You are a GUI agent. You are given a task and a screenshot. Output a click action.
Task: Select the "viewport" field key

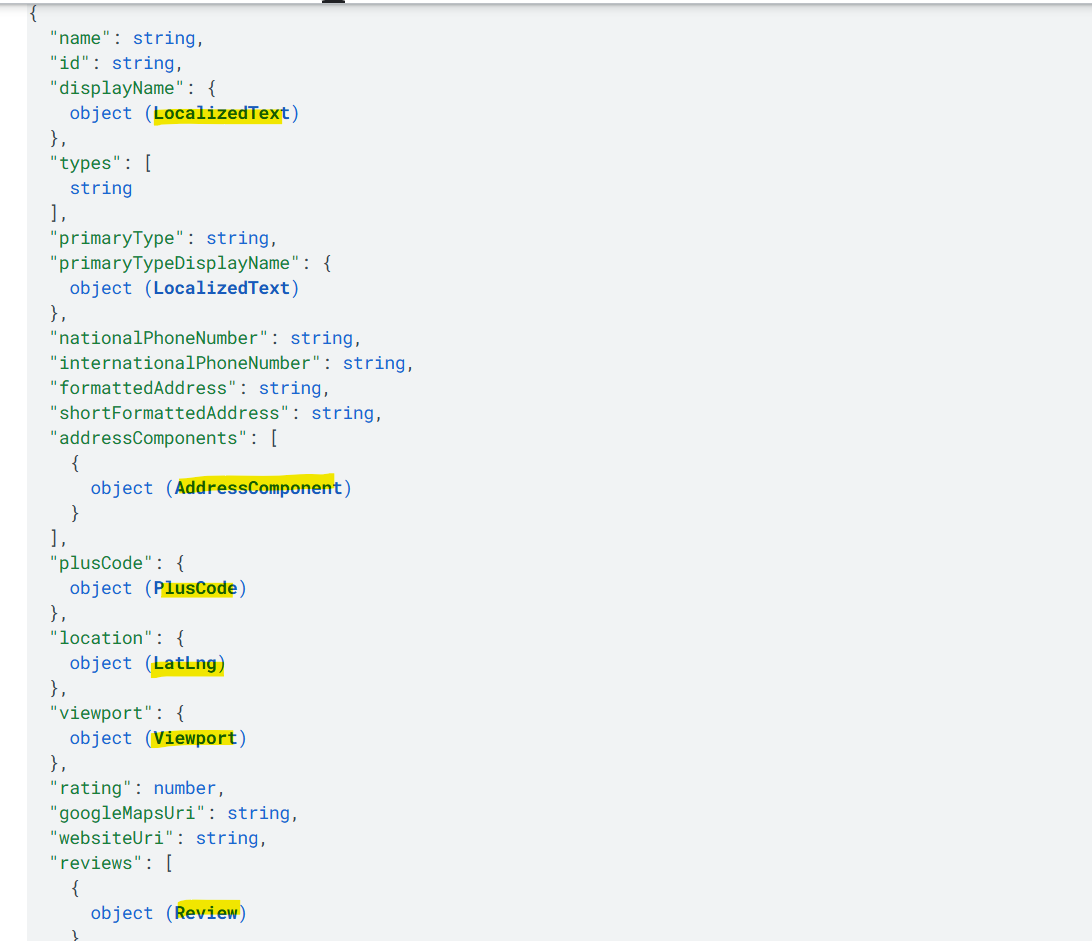pyautogui.click(x=101, y=713)
